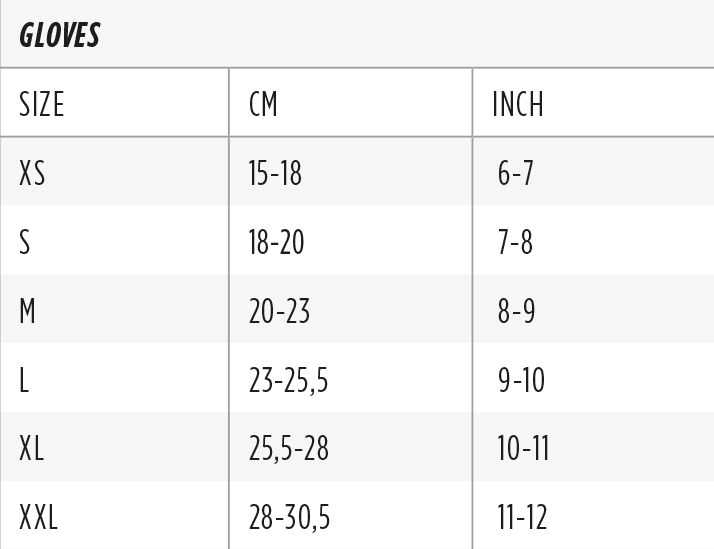Image resolution: width=714 pixels, height=549 pixels.
Task: Select the L size row label
Action: coord(24,380)
